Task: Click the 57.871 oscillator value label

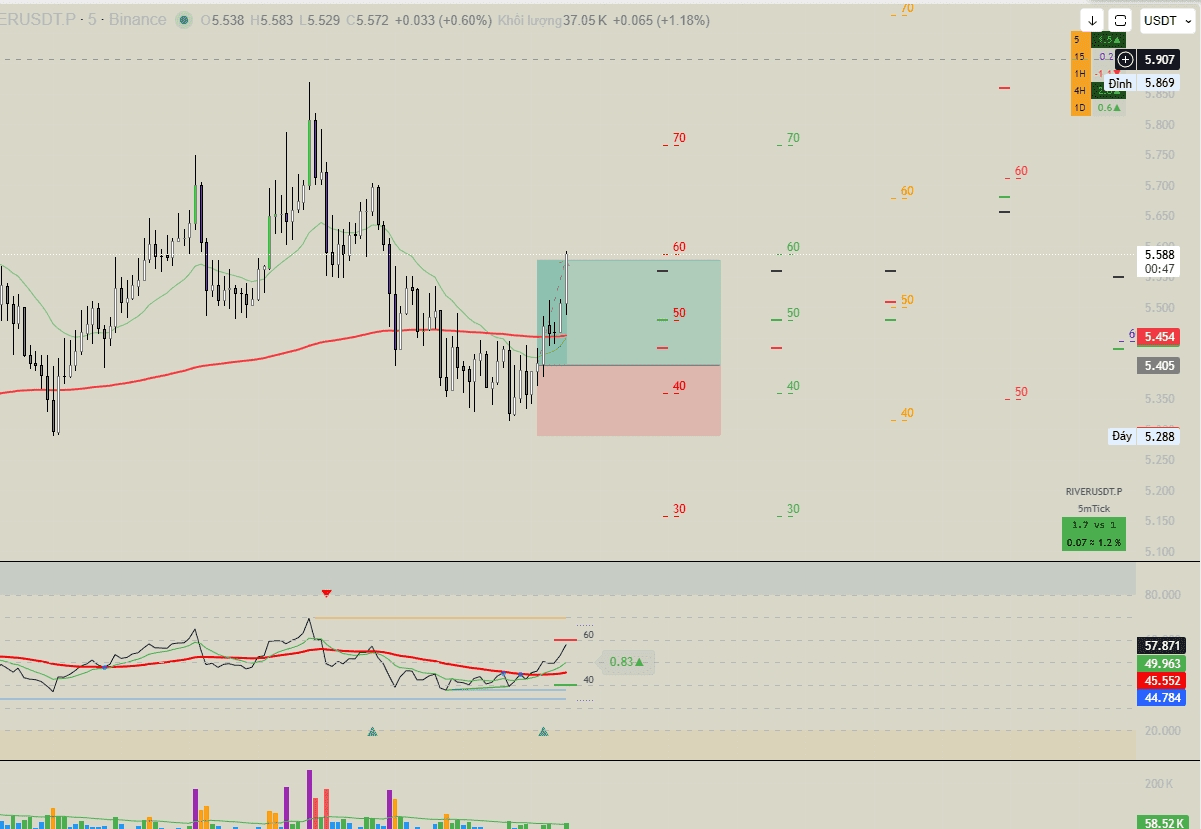Action: [x=1161, y=645]
